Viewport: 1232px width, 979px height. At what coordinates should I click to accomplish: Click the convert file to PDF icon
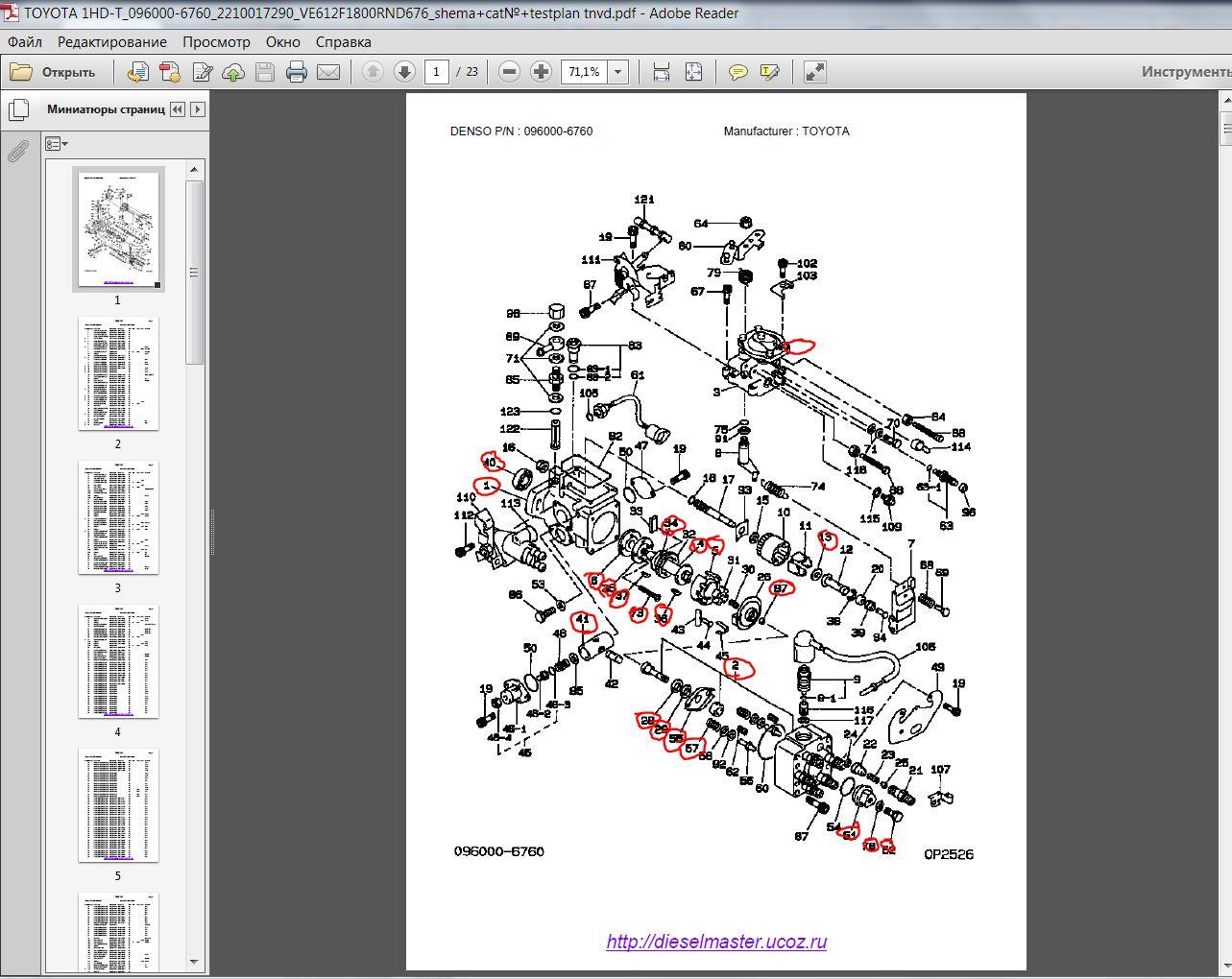tap(138, 72)
